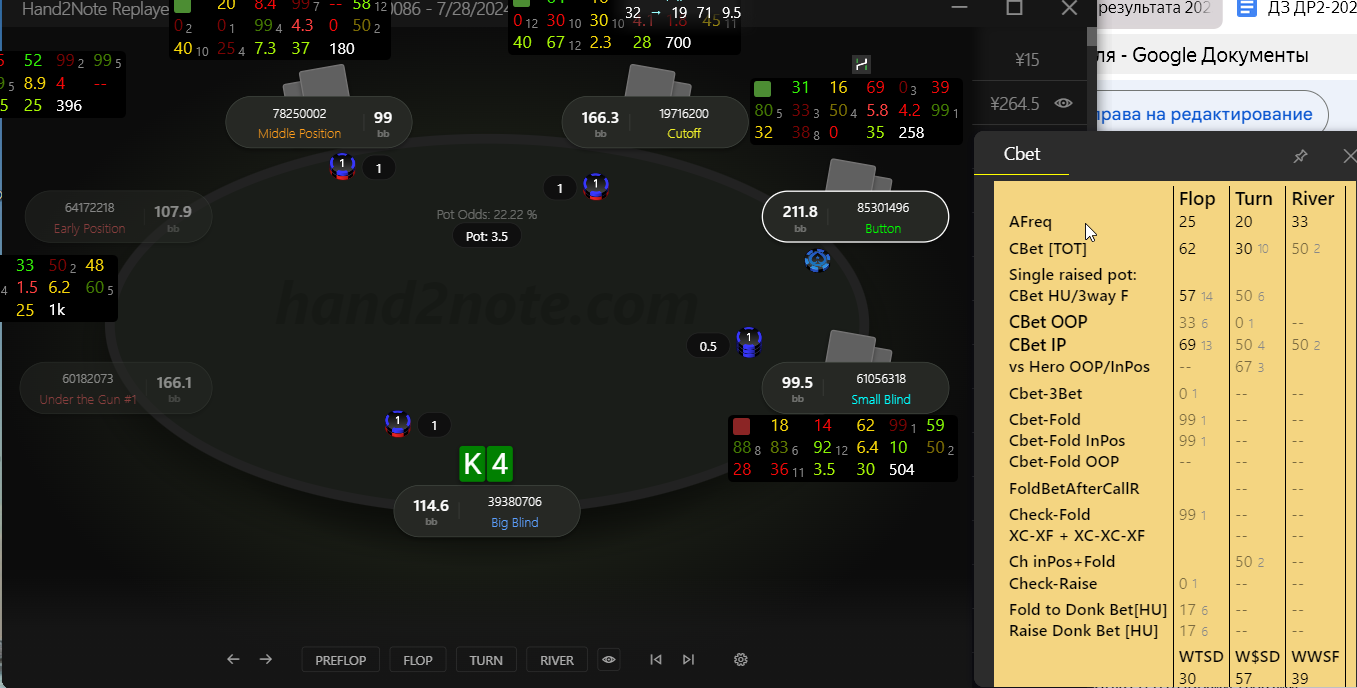This screenshot has height=688, width=1357.
Task: Jump to the FLOP street
Action: point(418,660)
